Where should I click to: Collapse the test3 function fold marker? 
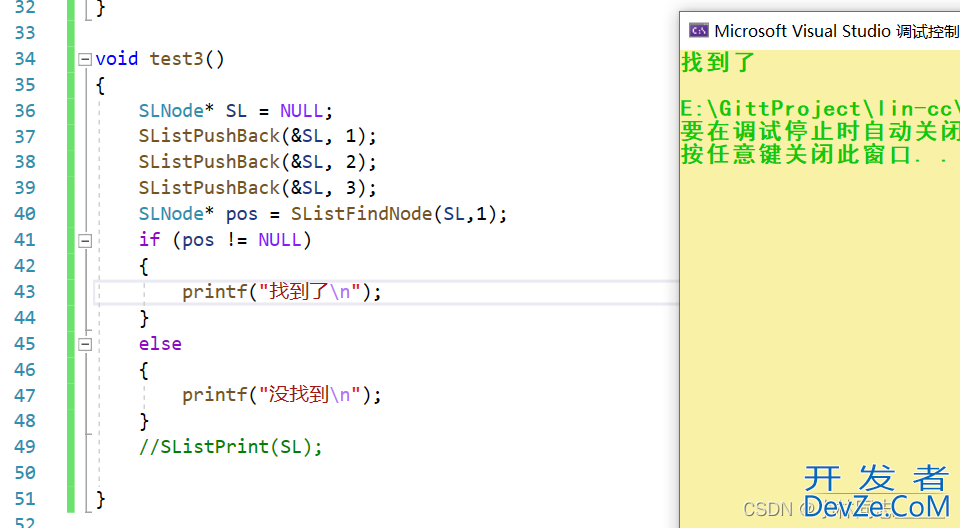click(85, 59)
